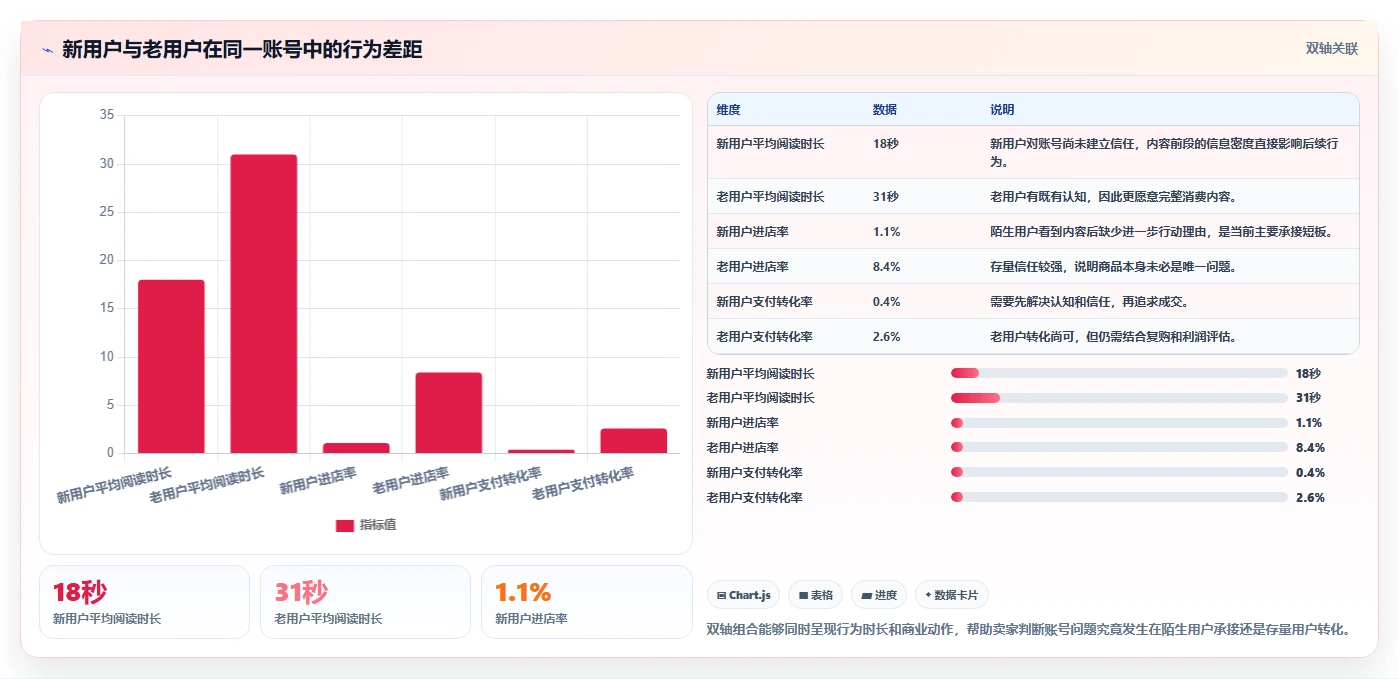
Task: Click the y-axis value 35
Action: pos(107,115)
